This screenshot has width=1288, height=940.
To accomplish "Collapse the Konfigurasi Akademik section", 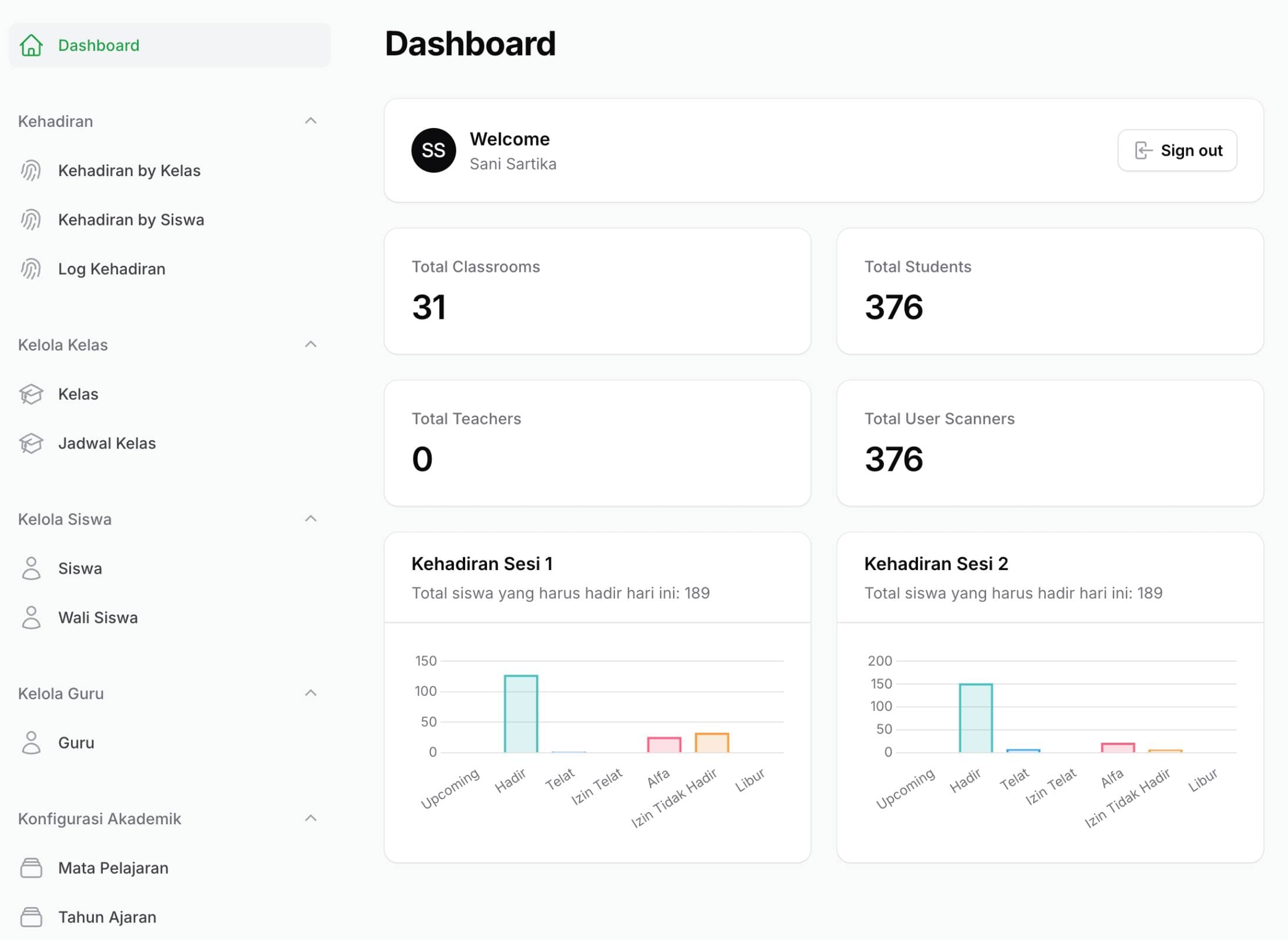I will point(311,818).
